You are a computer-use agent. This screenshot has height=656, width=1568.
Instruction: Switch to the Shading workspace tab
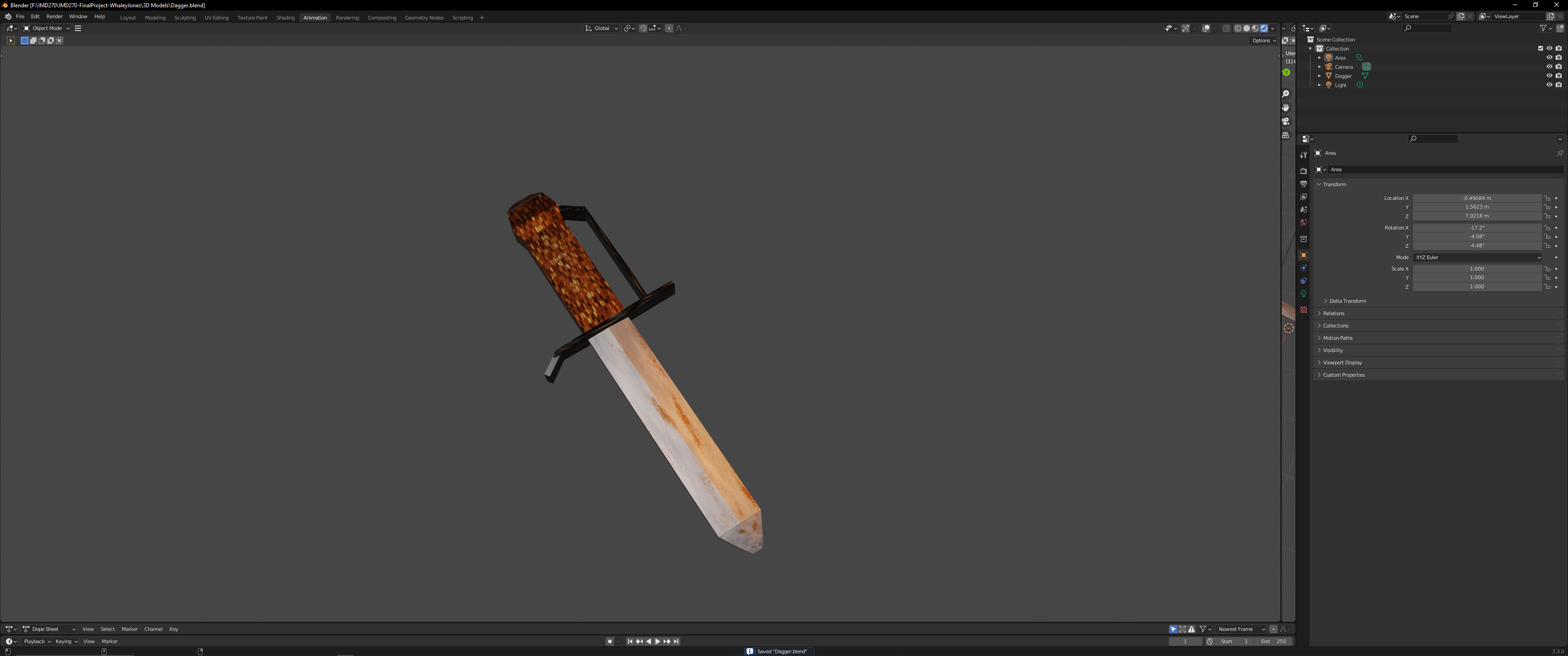[285, 18]
